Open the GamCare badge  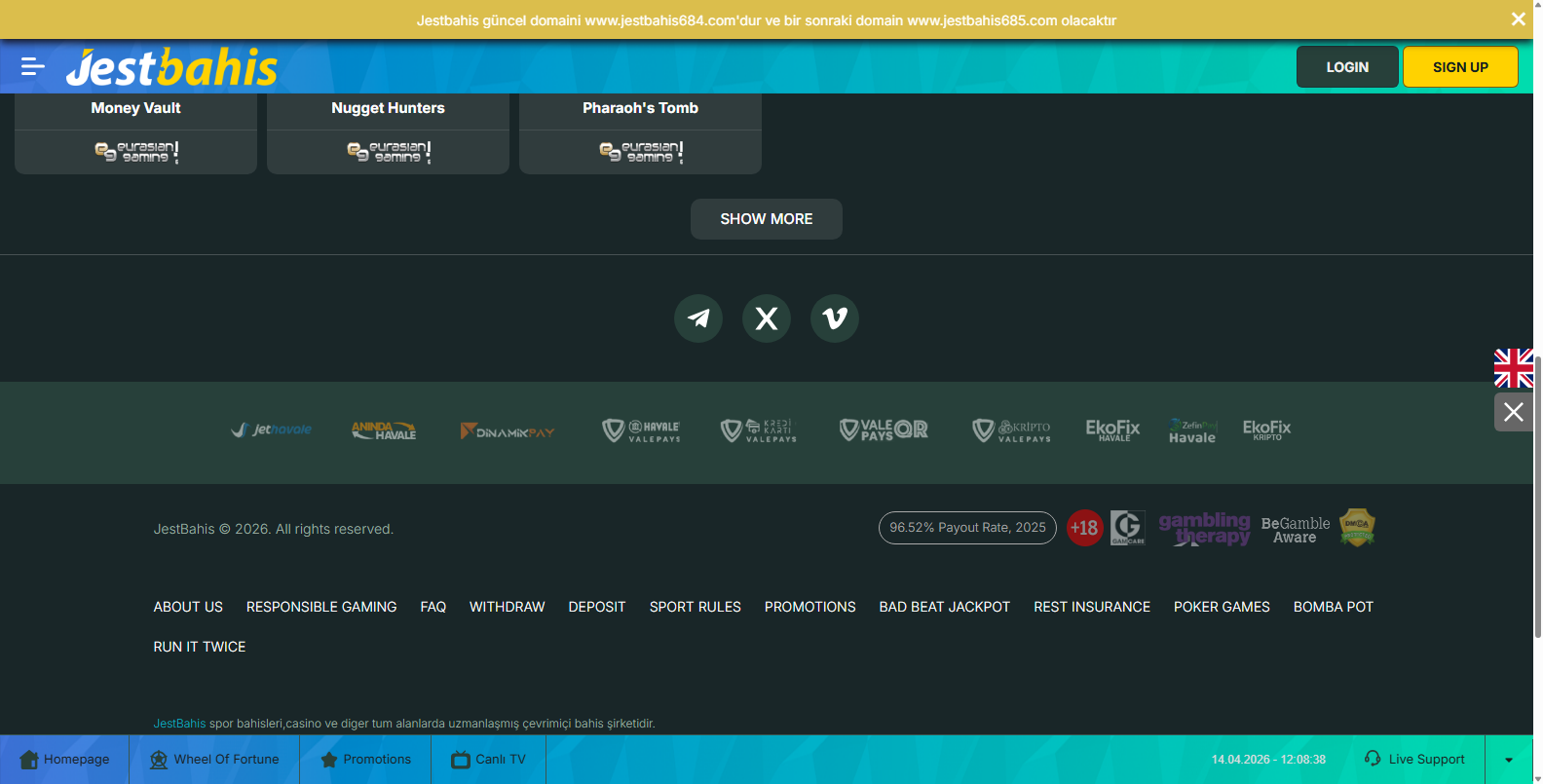[x=1128, y=528]
